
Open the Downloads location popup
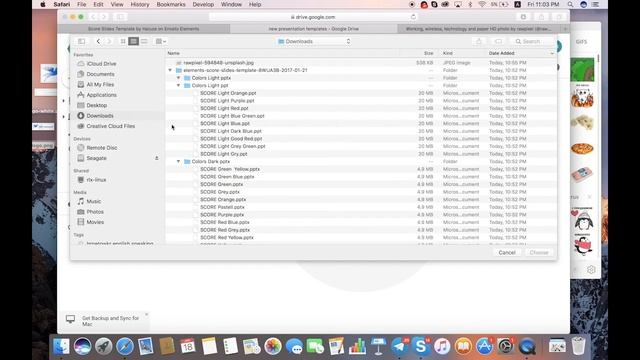coord(314,41)
